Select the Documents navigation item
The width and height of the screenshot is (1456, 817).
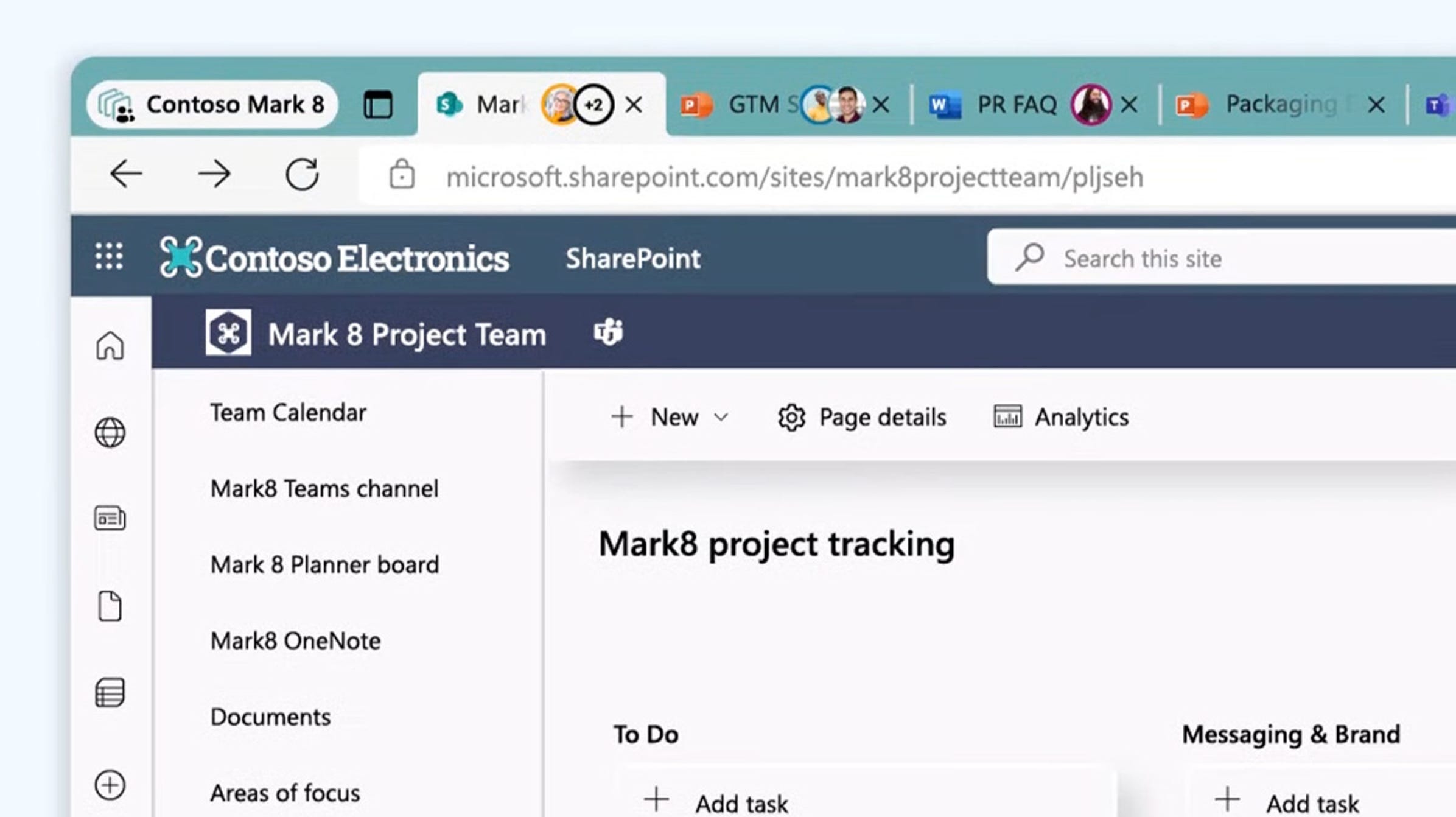[270, 717]
